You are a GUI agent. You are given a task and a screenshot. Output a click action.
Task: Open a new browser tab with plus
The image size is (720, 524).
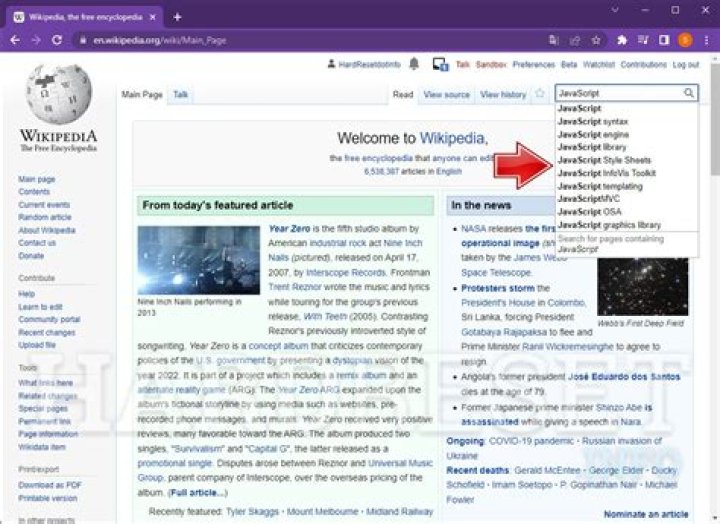[x=178, y=17]
